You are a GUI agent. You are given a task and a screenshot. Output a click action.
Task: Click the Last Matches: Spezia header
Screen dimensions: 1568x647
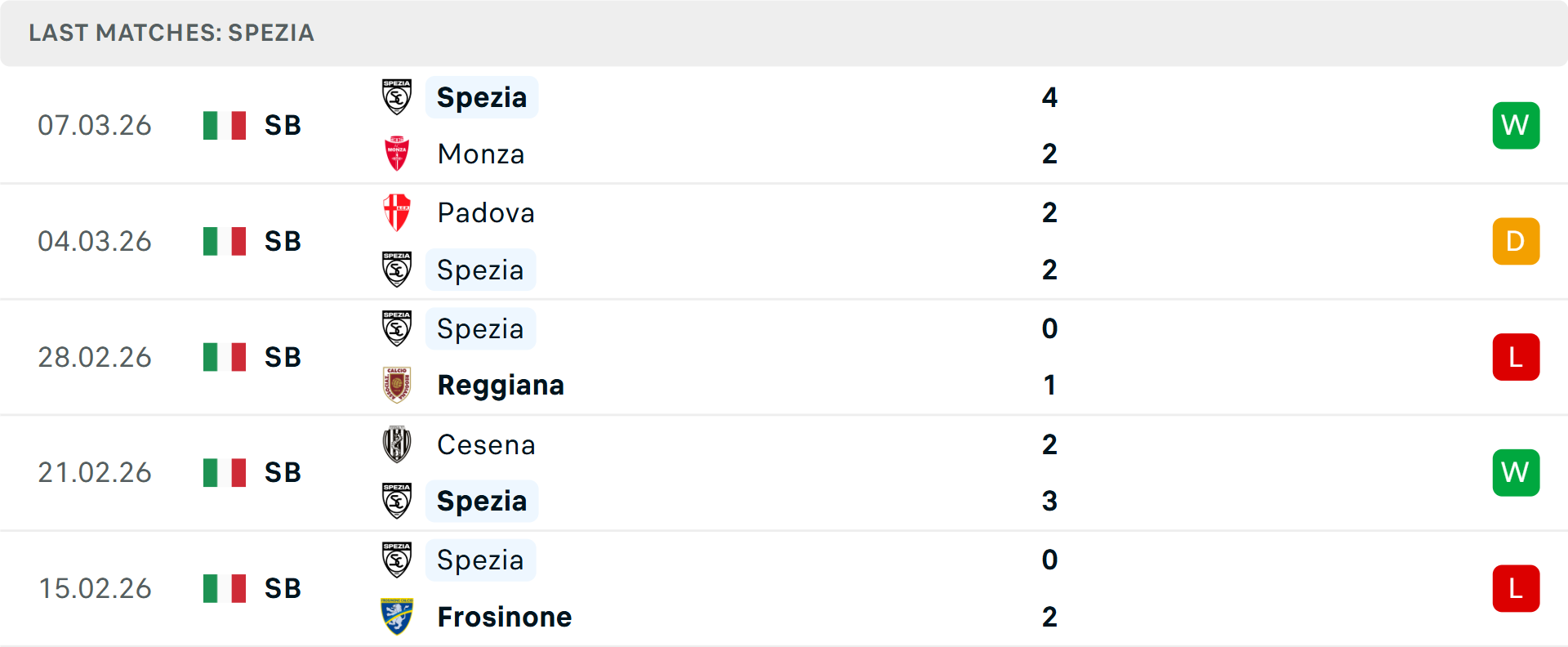tap(171, 33)
